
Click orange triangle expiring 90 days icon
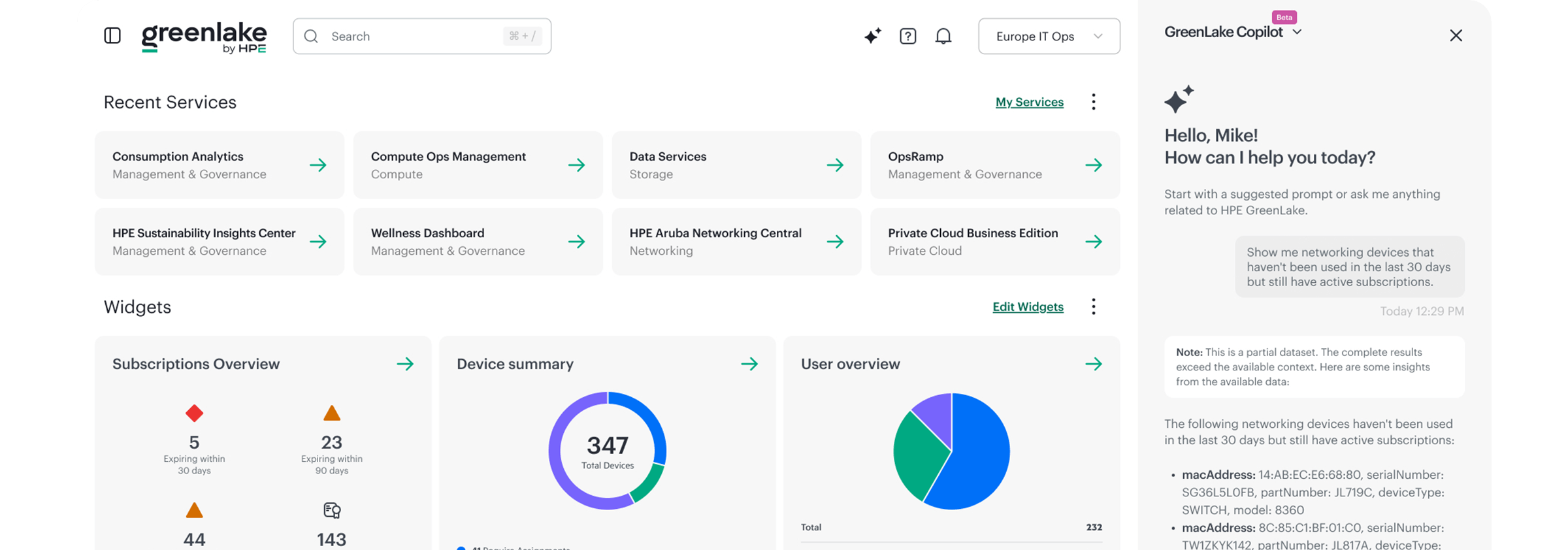click(332, 413)
